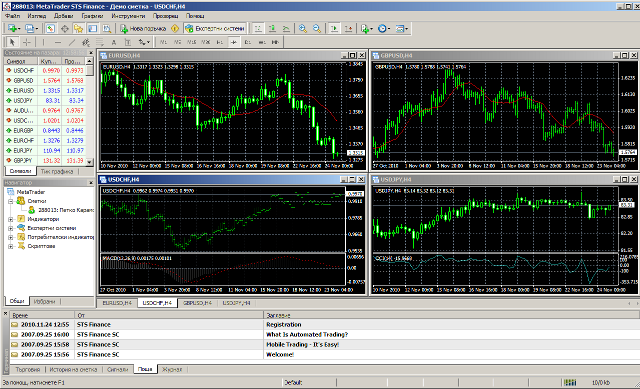Screen dimensions: 640x389
Task: Select the text tool A
Action: (x=114, y=42)
